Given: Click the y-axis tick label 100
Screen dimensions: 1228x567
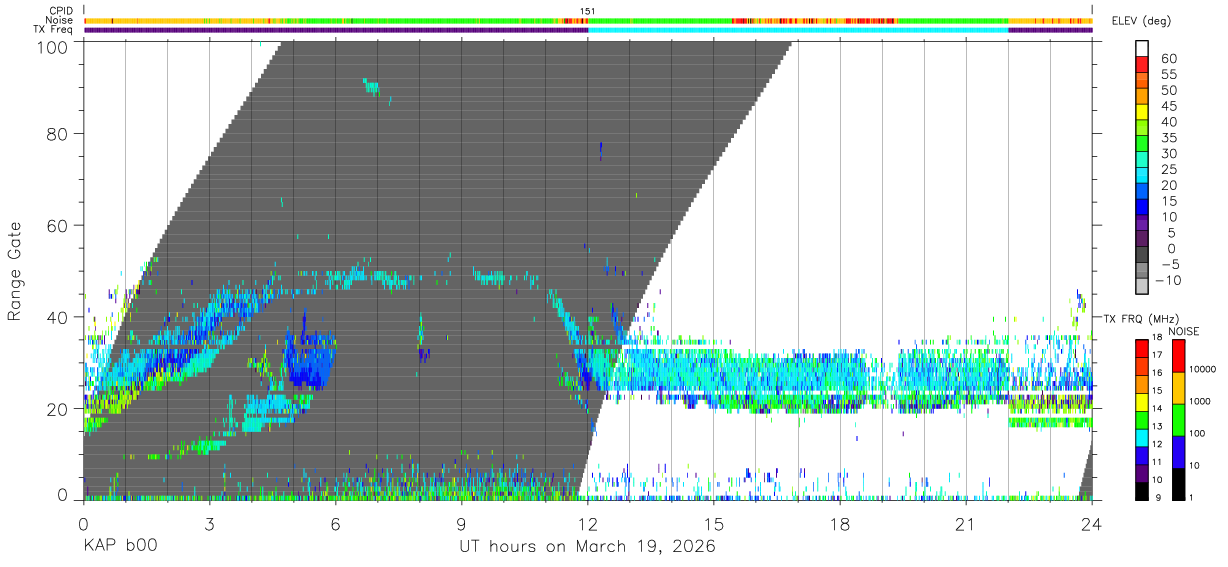Looking at the screenshot, I should (54, 46).
